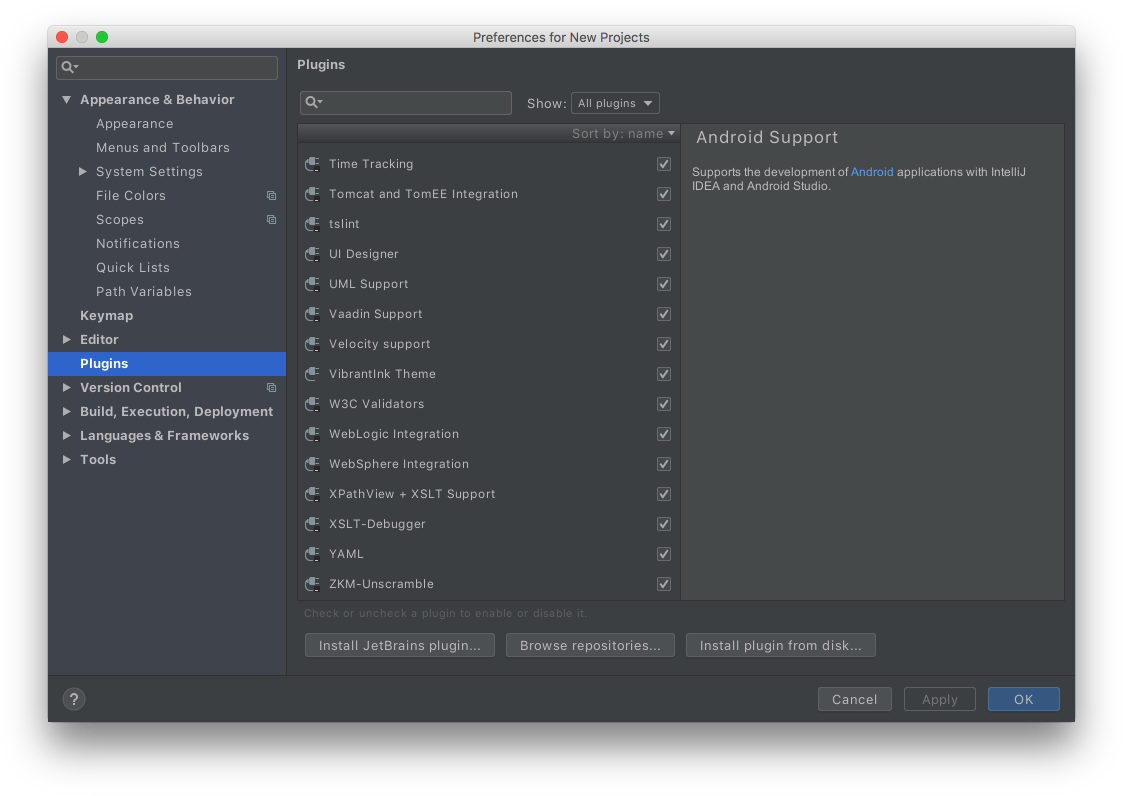Toggle the ZKM-Unscramble checkbox
Image resolution: width=1123 pixels, height=796 pixels.
tap(664, 585)
